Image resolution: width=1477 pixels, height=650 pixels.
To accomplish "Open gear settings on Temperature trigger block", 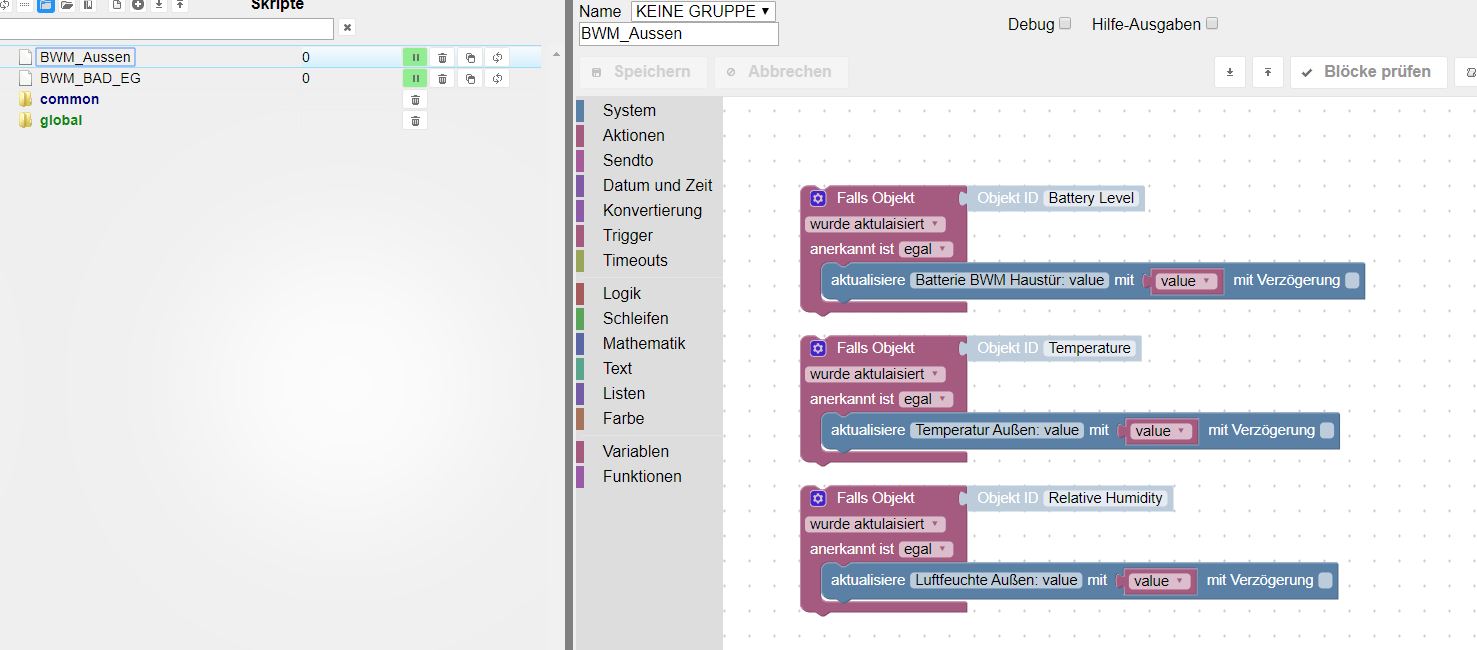I will tap(818, 348).
